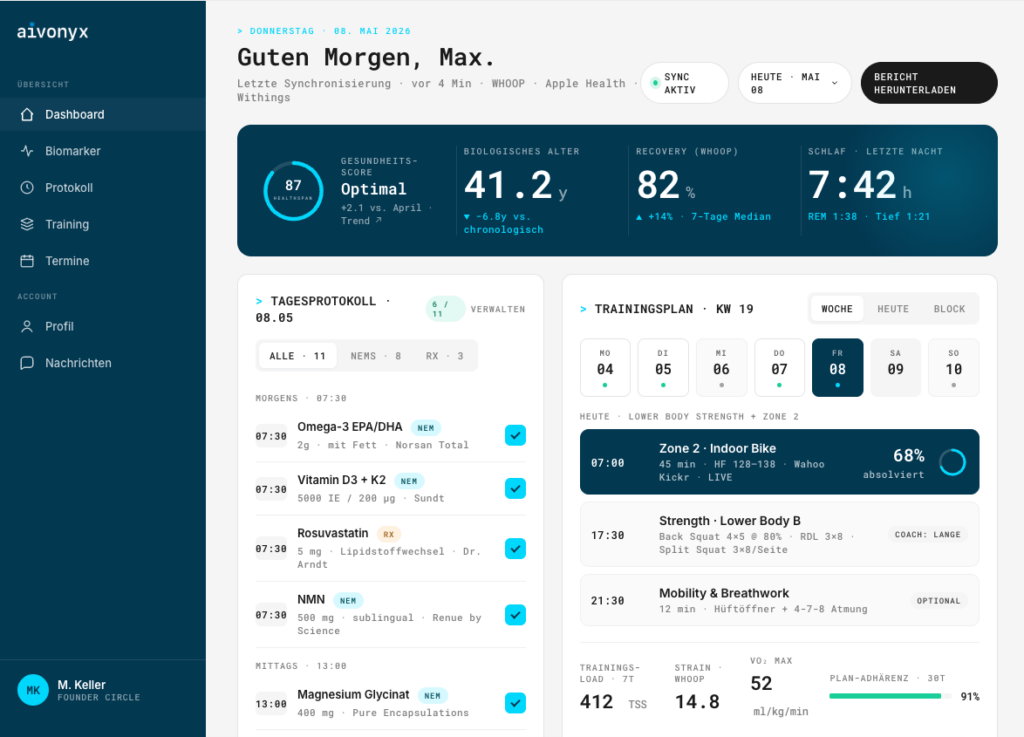Screen dimensions: 1024x737
Task: Uncheck Omega-3 EPA/DHA checkbox
Action: click(515, 435)
